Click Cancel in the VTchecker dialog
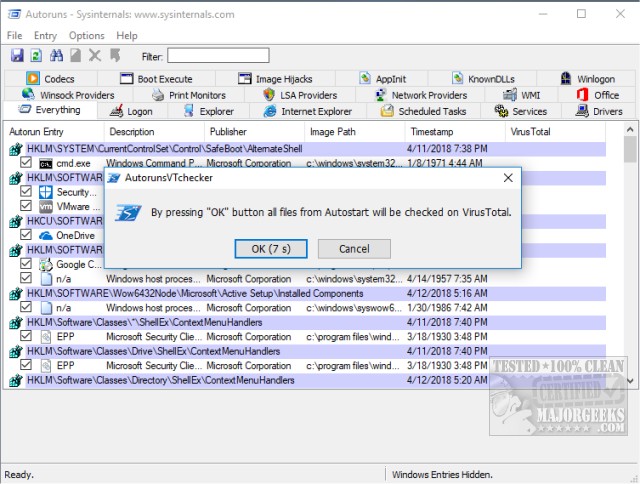This screenshot has width=640, height=484. pyautogui.click(x=354, y=249)
